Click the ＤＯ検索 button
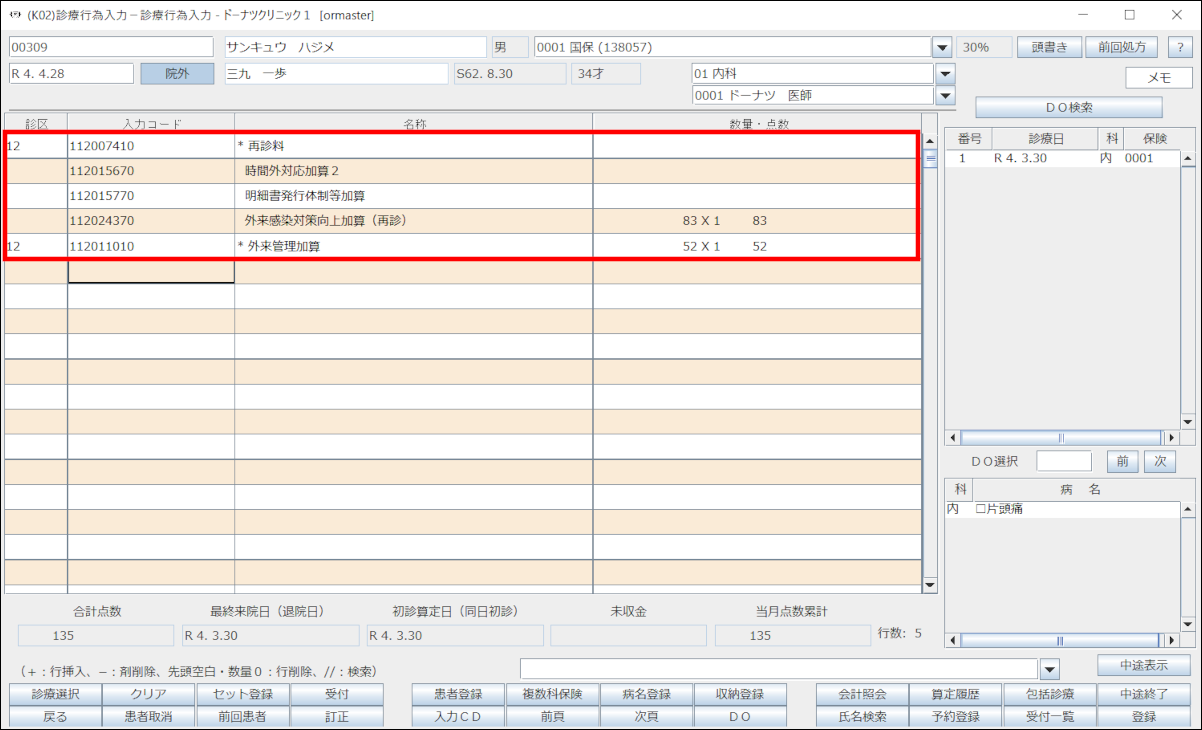1202x730 pixels. click(1069, 107)
